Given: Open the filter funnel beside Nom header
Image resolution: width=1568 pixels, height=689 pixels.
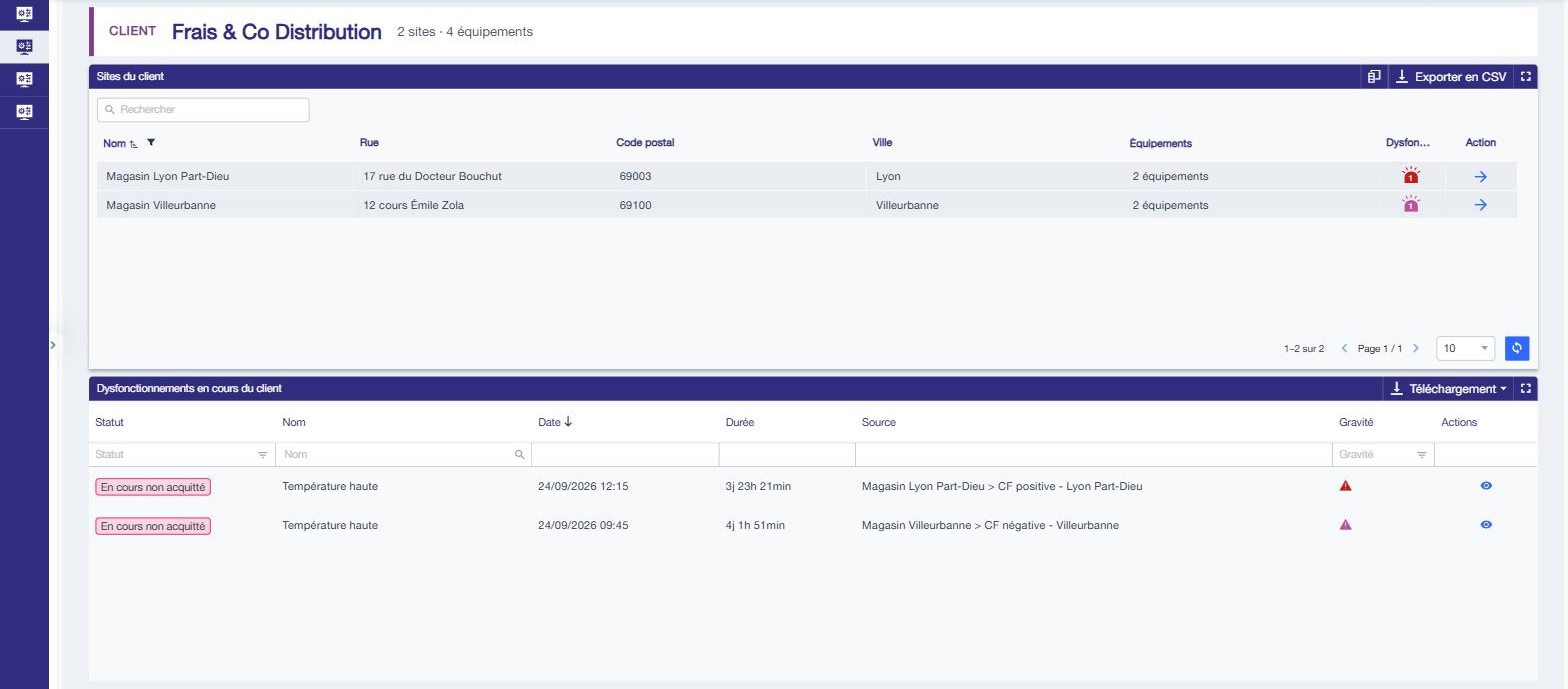Looking at the screenshot, I should (x=150, y=143).
